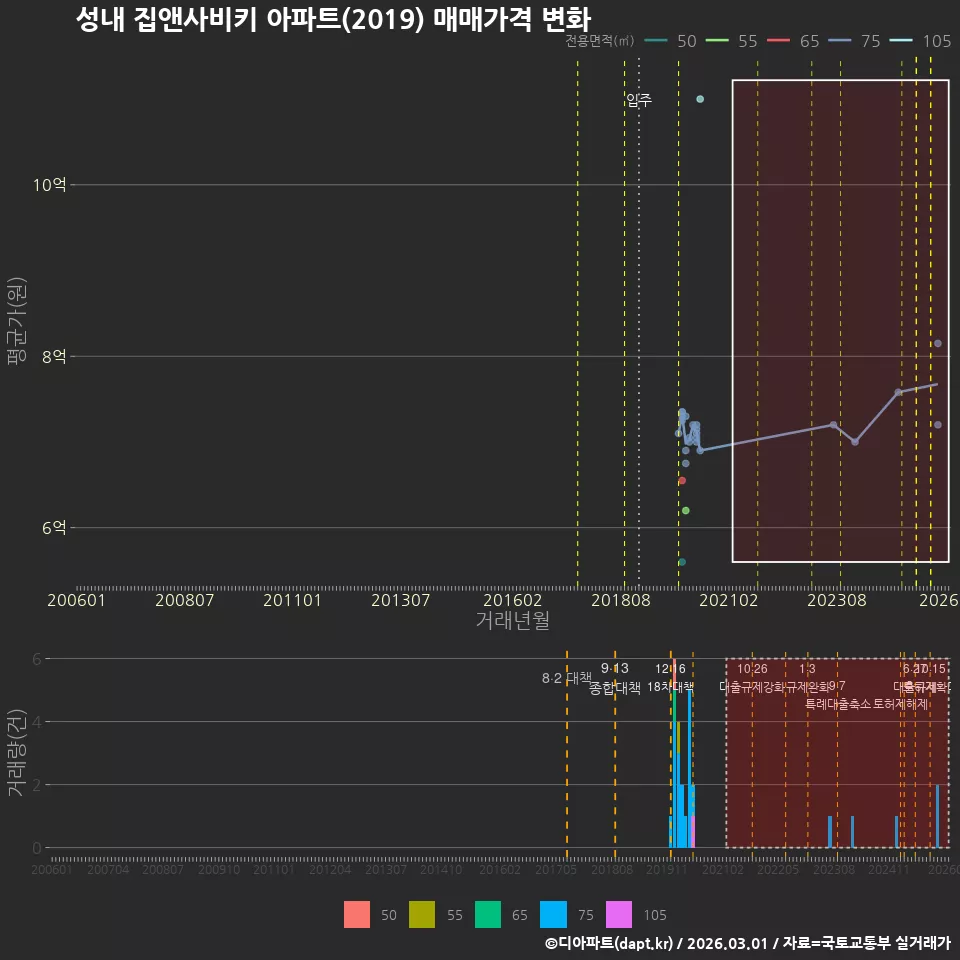Viewport: 960px width, 960px height.
Task: Click the '거래량(건)' axis title
Action: click(x=17, y=752)
